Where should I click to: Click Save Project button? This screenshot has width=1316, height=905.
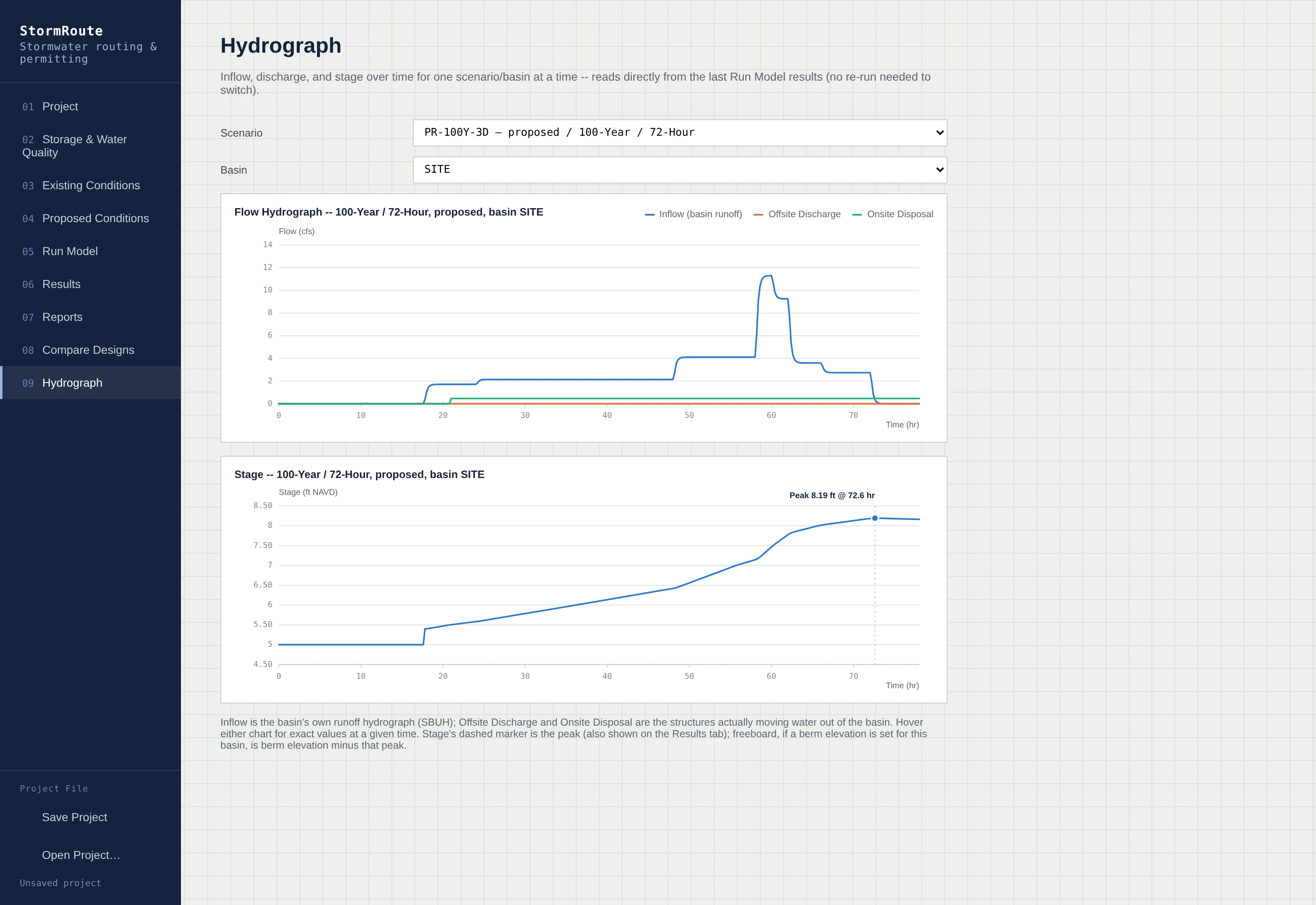point(74,817)
